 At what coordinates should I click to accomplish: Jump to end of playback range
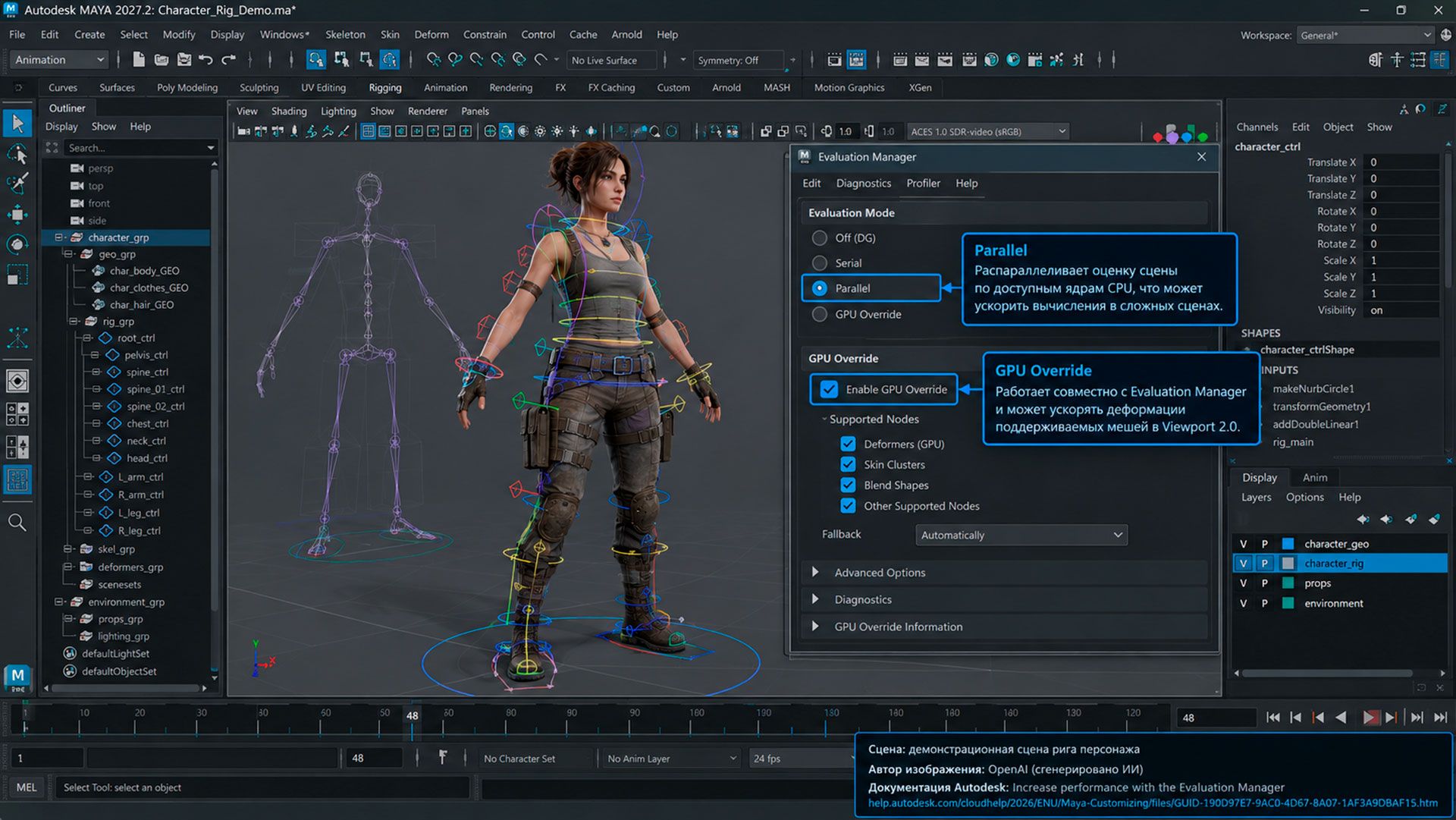pyautogui.click(x=1440, y=717)
